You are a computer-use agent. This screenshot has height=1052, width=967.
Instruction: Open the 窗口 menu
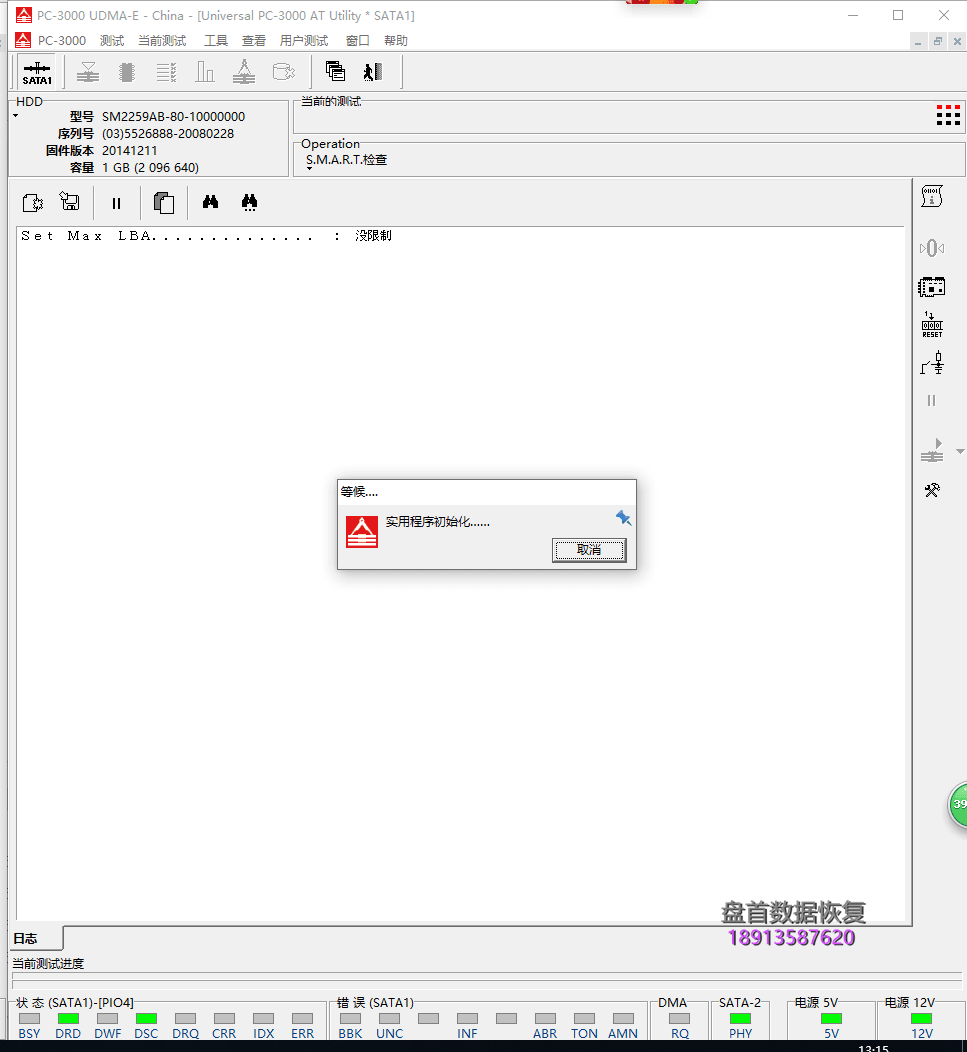pyautogui.click(x=358, y=41)
